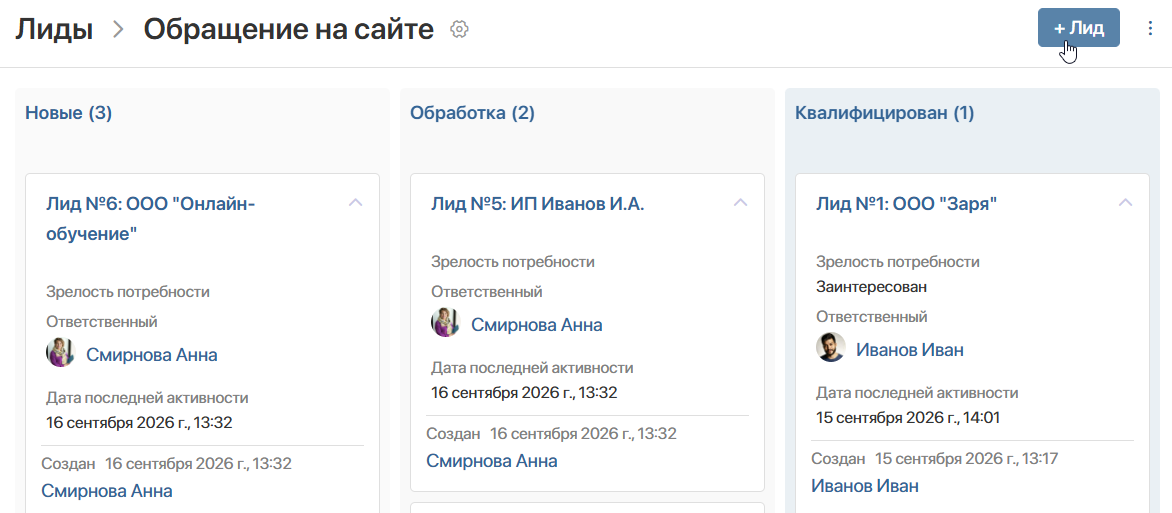
Task: Click Зрелость потребности label in Лид №6
Action: point(128,292)
